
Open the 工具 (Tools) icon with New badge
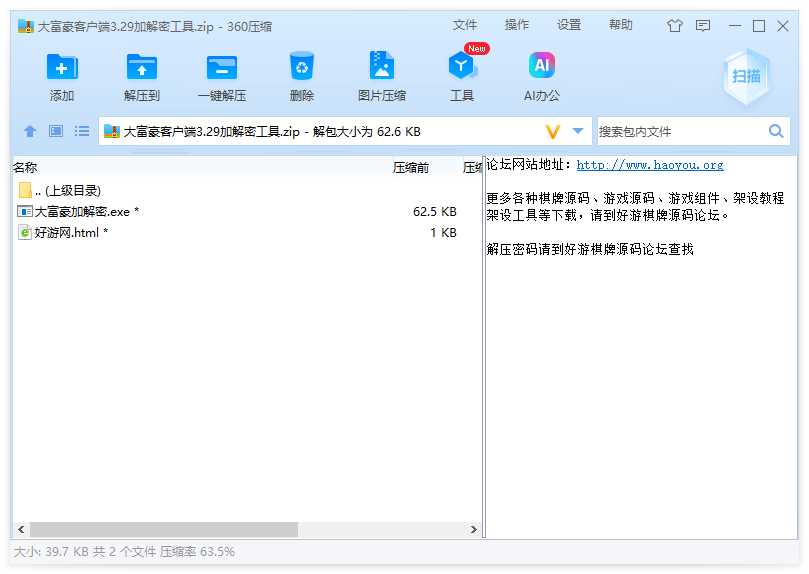[x=462, y=66]
